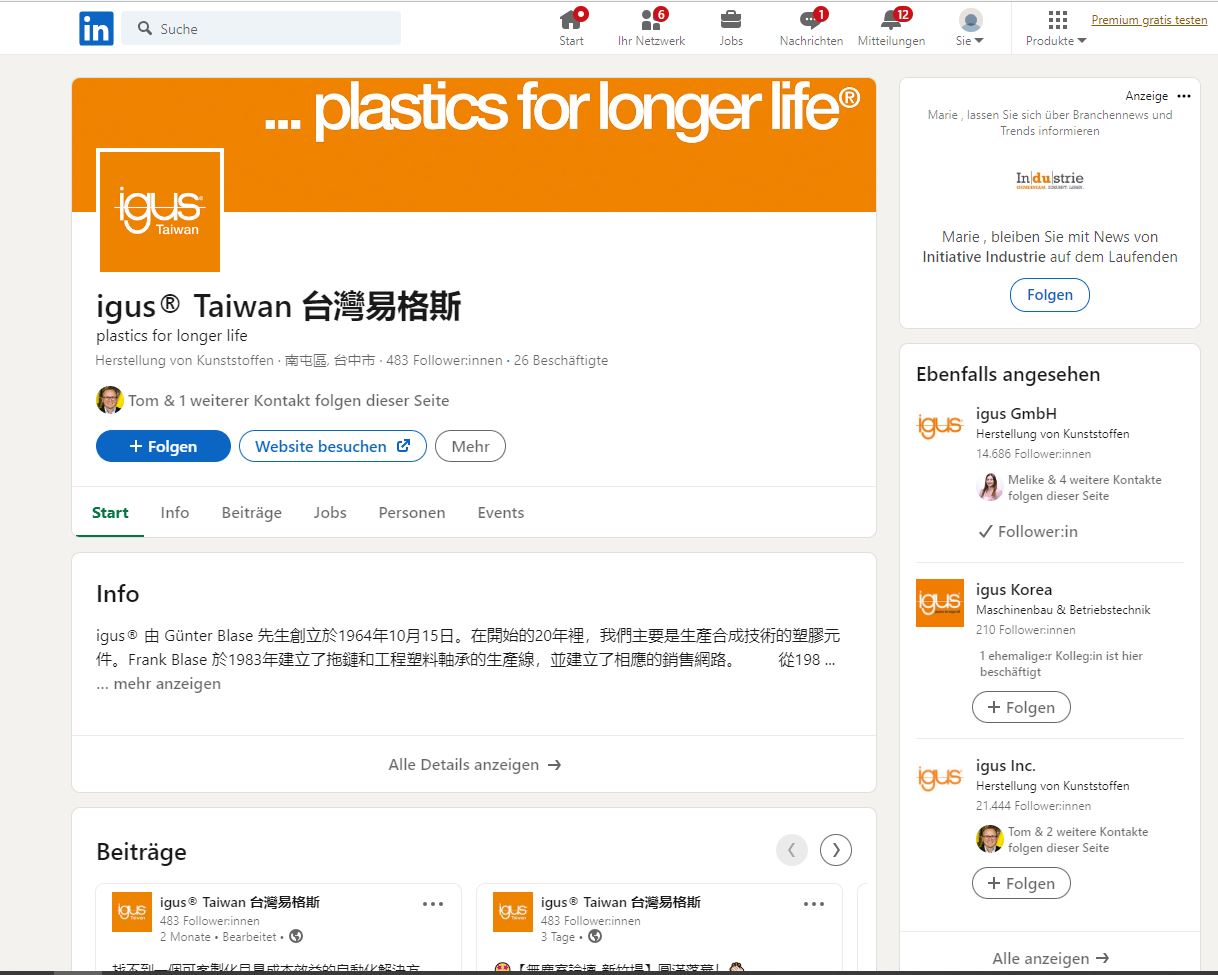Click the Suche search field
Screen dimensions: 1218x975
[260, 29]
